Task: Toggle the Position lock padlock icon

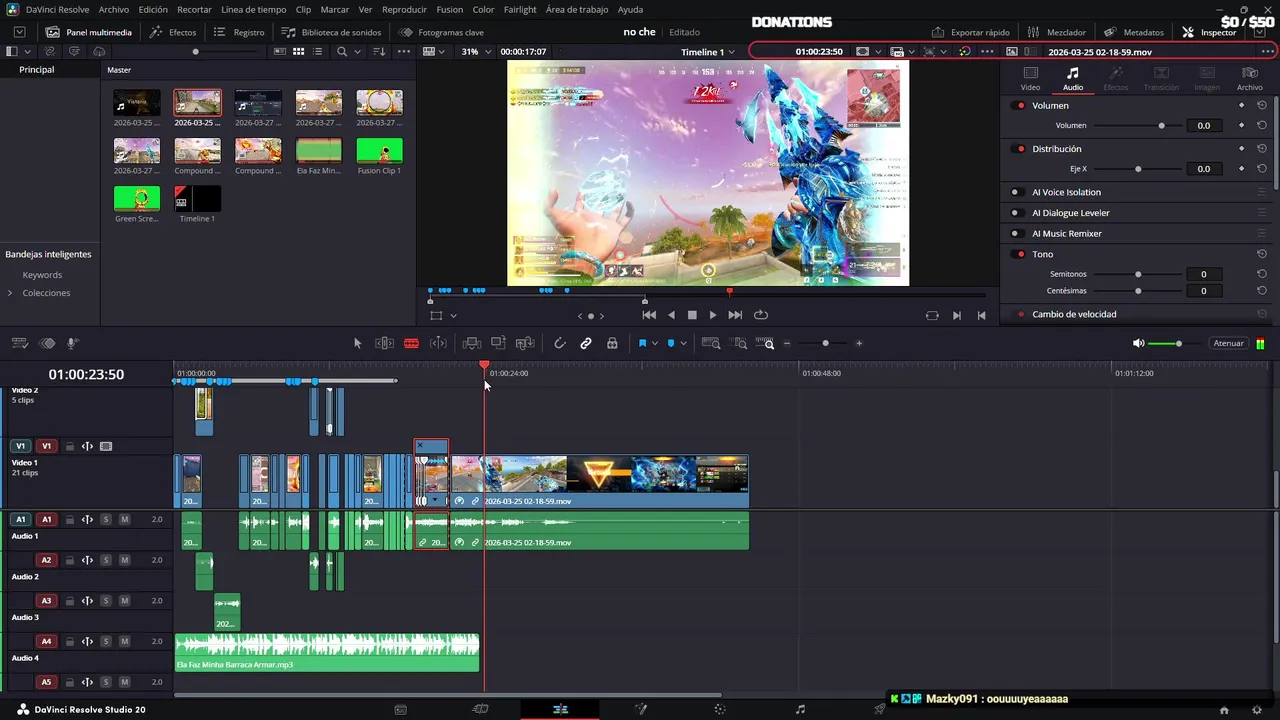Action: click(x=612, y=343)
